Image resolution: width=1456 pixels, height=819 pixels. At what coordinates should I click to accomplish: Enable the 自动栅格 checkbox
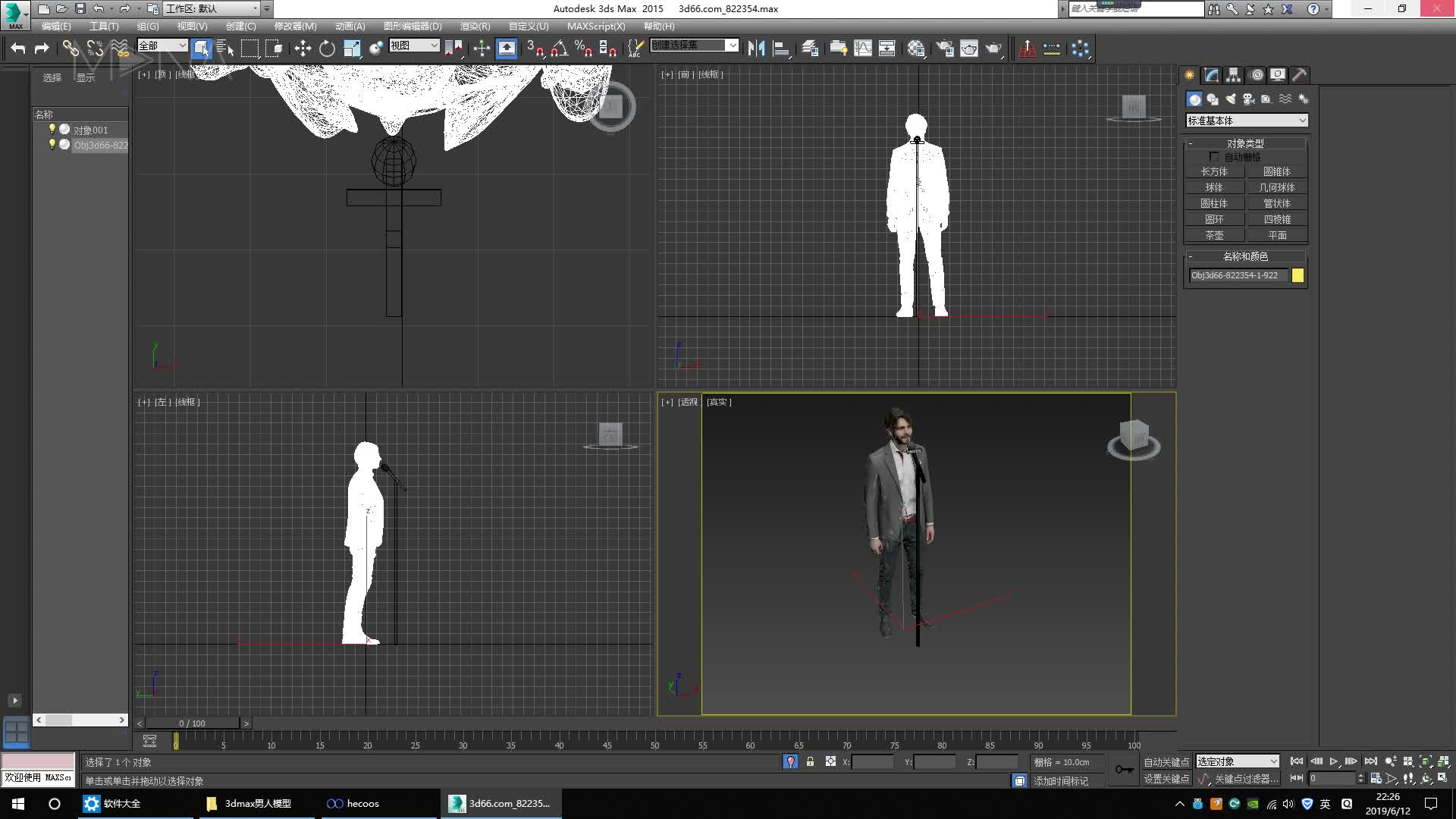(1214, 157)
